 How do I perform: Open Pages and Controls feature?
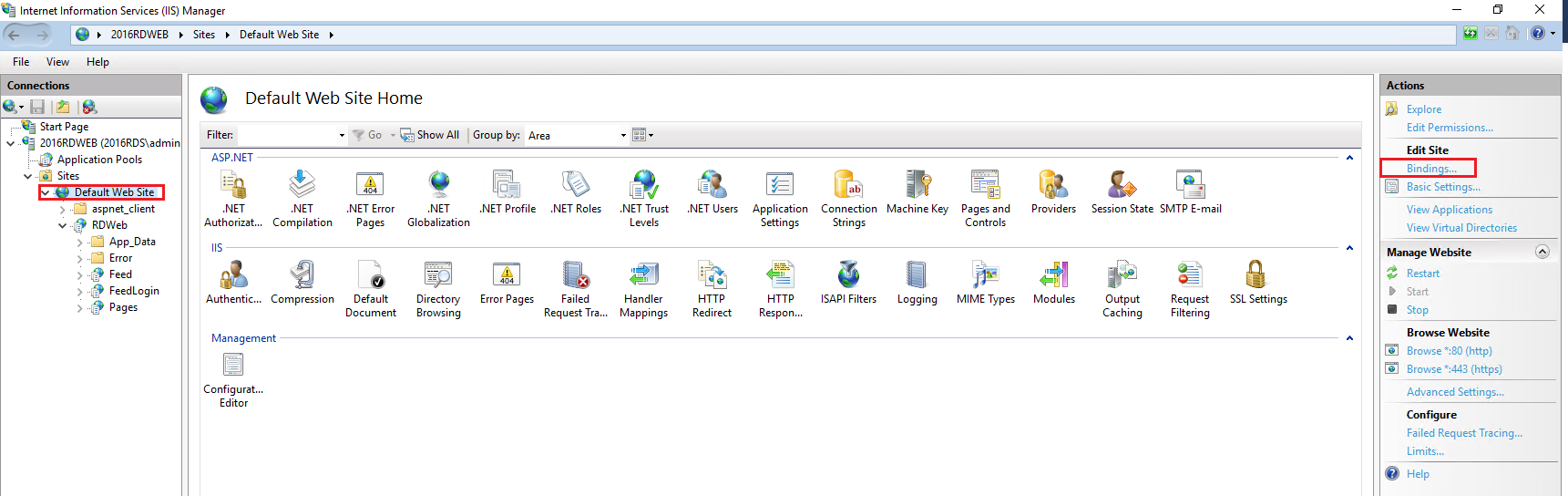(x=986, y=199)
